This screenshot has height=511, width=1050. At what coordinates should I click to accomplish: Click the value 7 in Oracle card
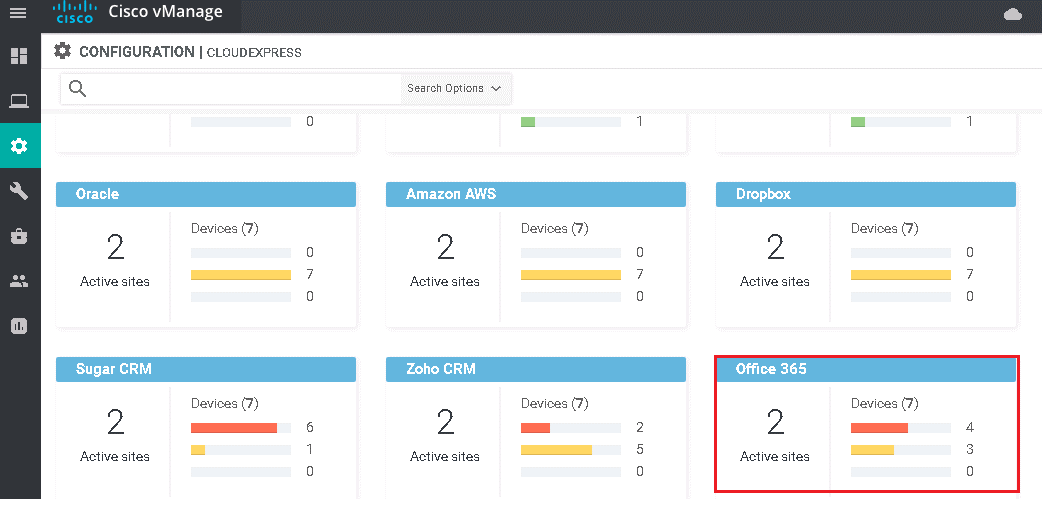pyautogui.click(x=309, y=275)
